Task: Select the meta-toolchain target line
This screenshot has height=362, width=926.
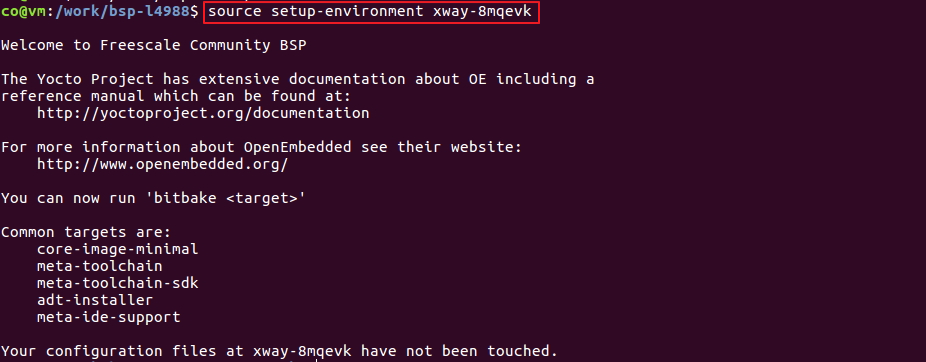Action: point(99,266)
